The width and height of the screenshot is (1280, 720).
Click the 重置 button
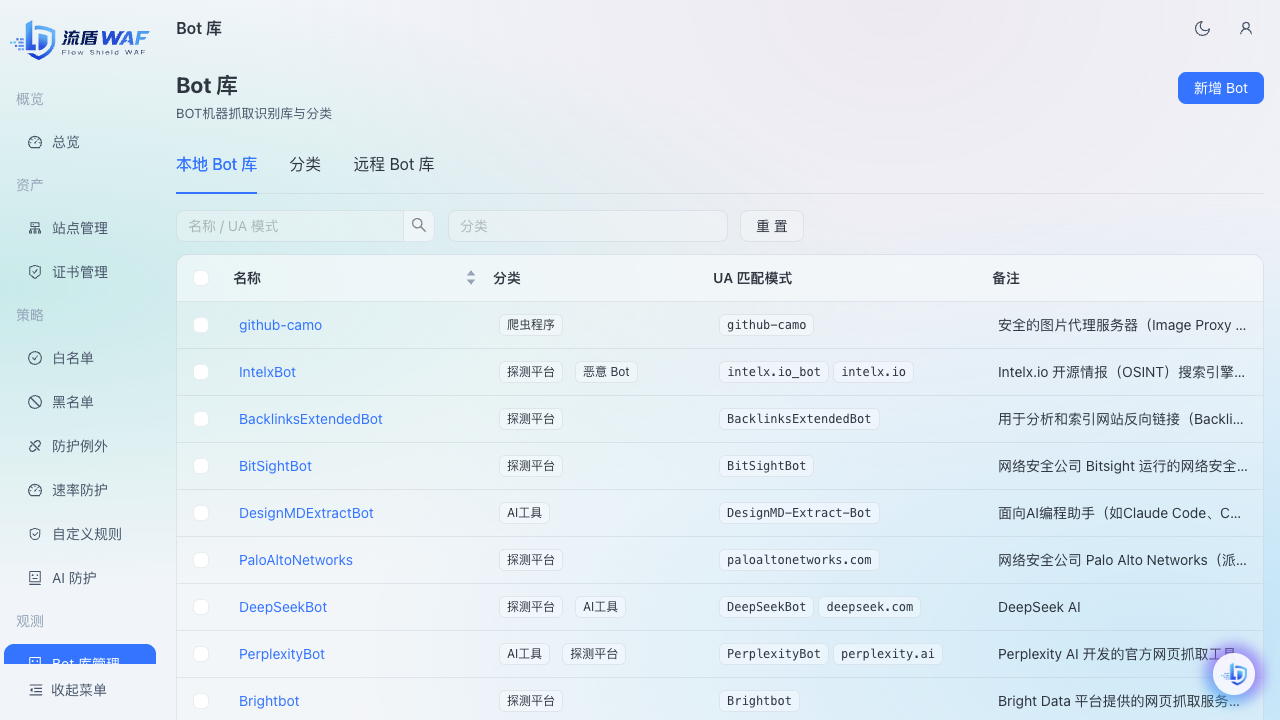pos(772,226)
